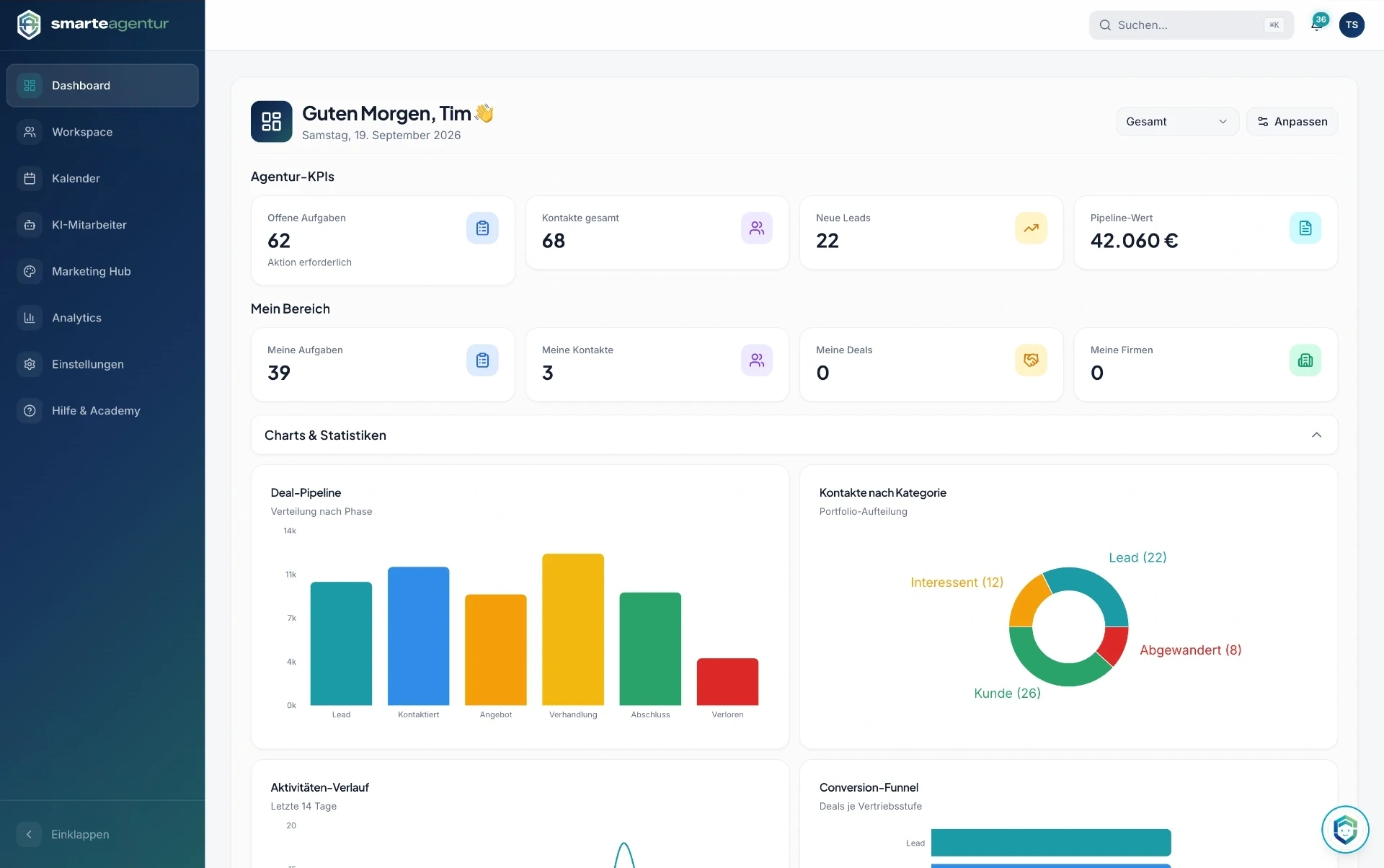The width and height of the screenshot is (1384, 868).
Task: Open the Offene Aufgaben card showing 62
Action: [x=383, y=240]
